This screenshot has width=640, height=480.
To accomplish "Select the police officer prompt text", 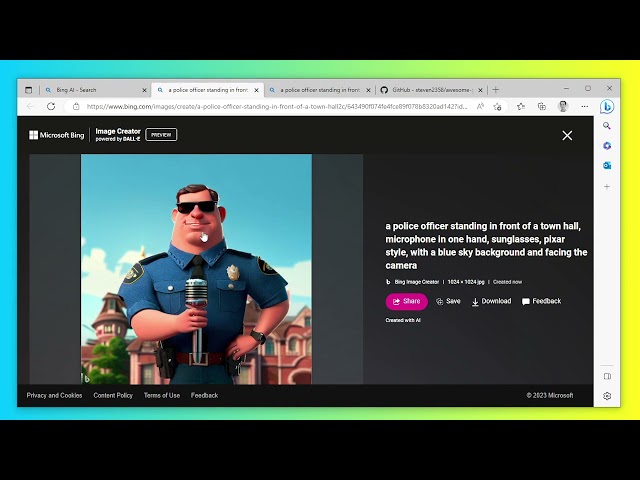I will pos(486,246).
